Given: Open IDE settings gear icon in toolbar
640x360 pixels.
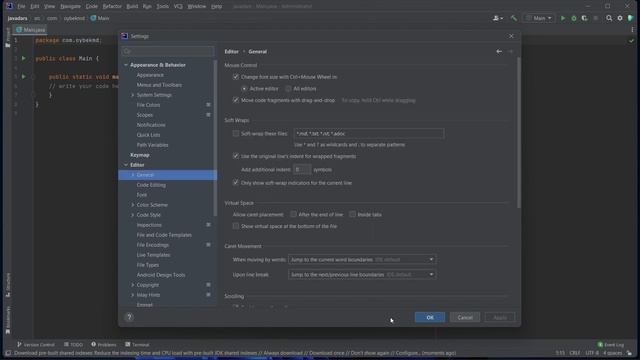Looking at the screenshot, I should tap(620, 18).
